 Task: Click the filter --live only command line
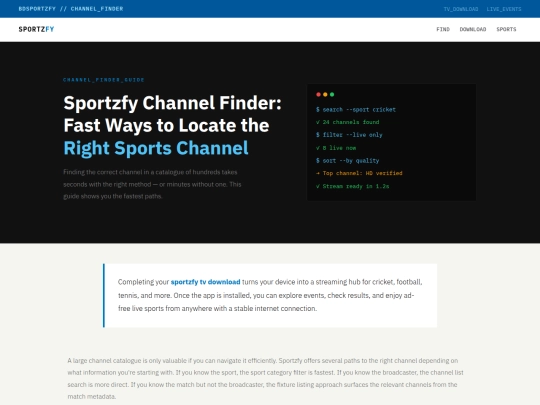tap(349, 135)
